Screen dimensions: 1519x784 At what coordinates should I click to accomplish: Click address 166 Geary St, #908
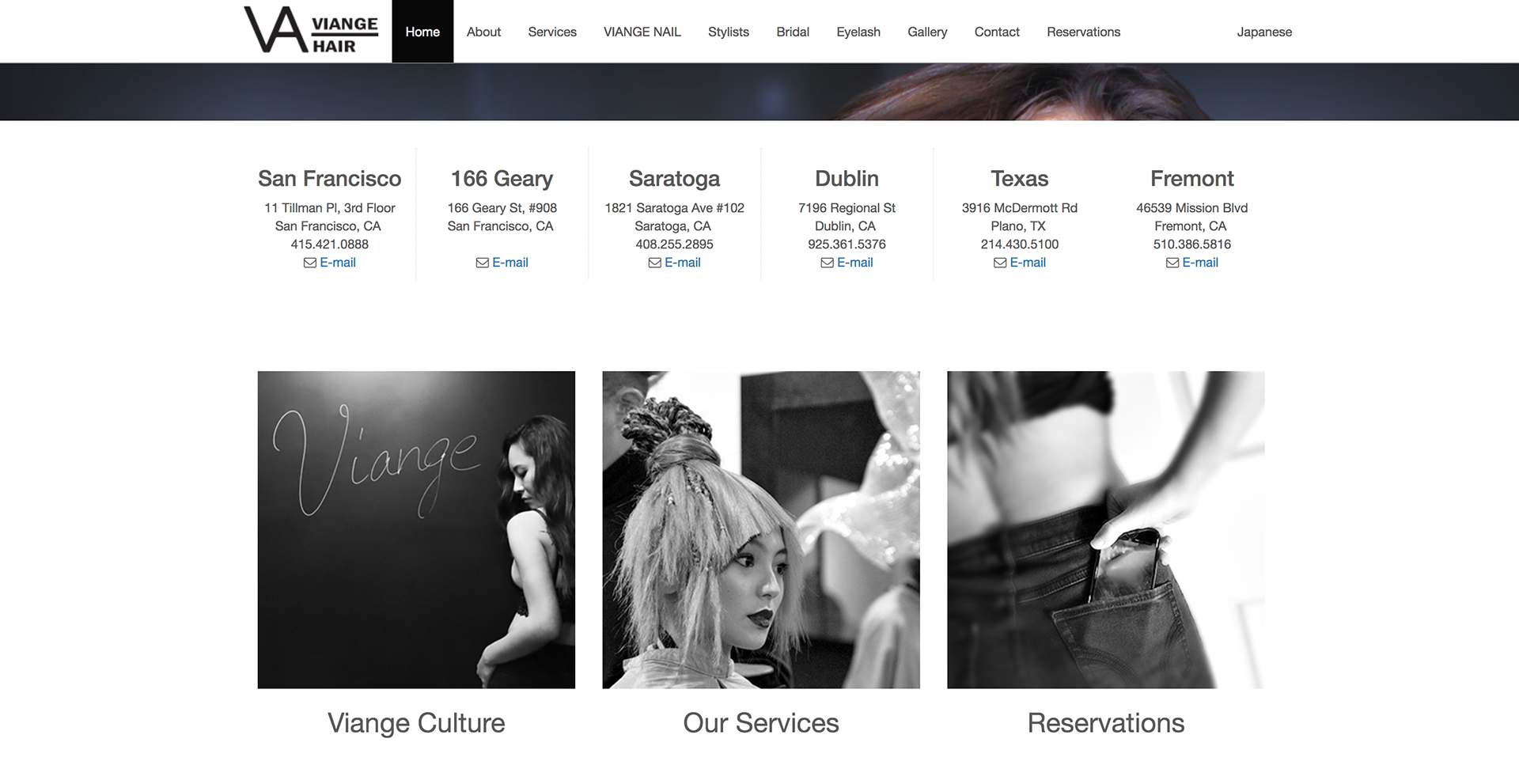tap(502, 208)
